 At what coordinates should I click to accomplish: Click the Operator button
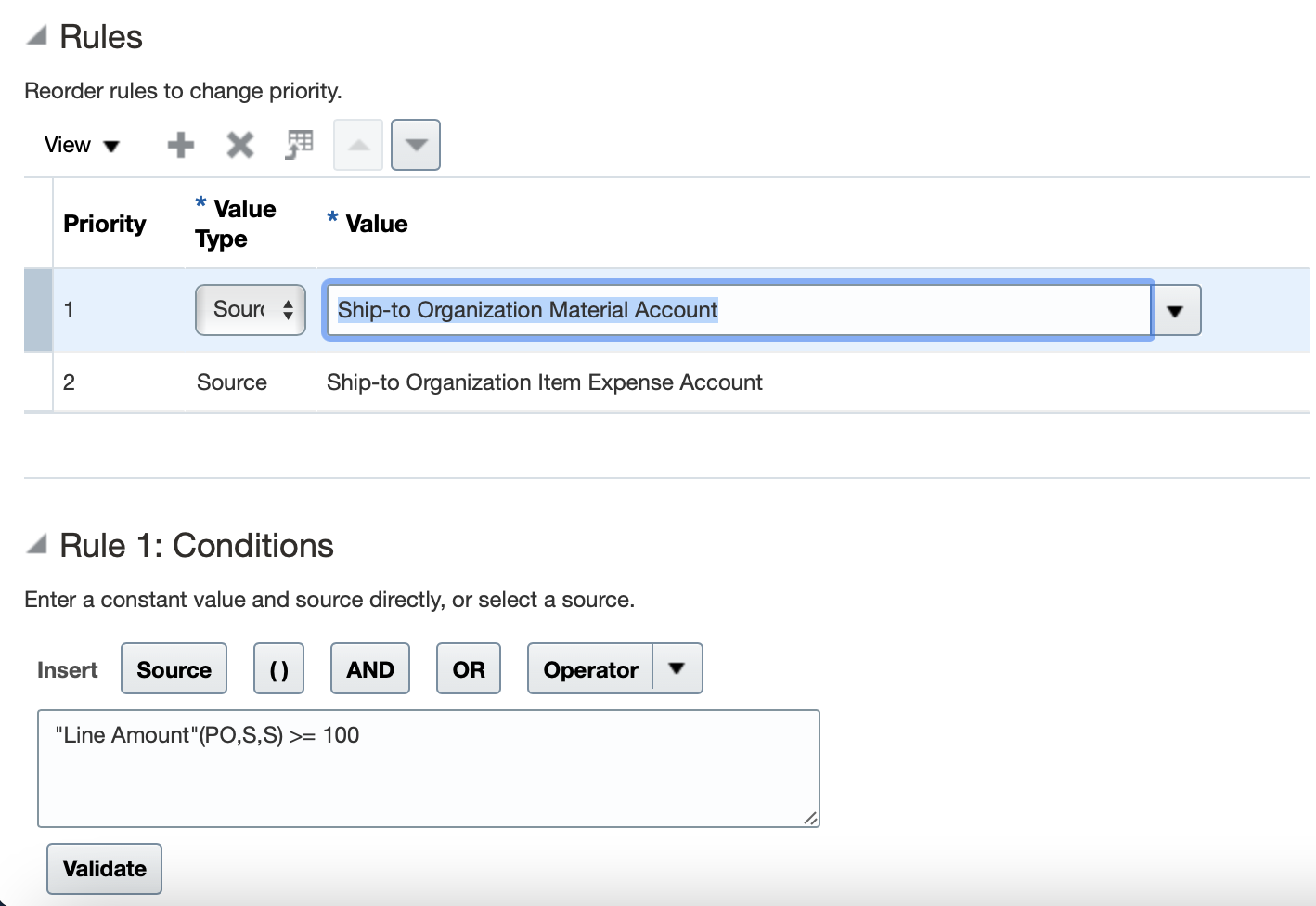pyautogui.click(x=590, y=669)
